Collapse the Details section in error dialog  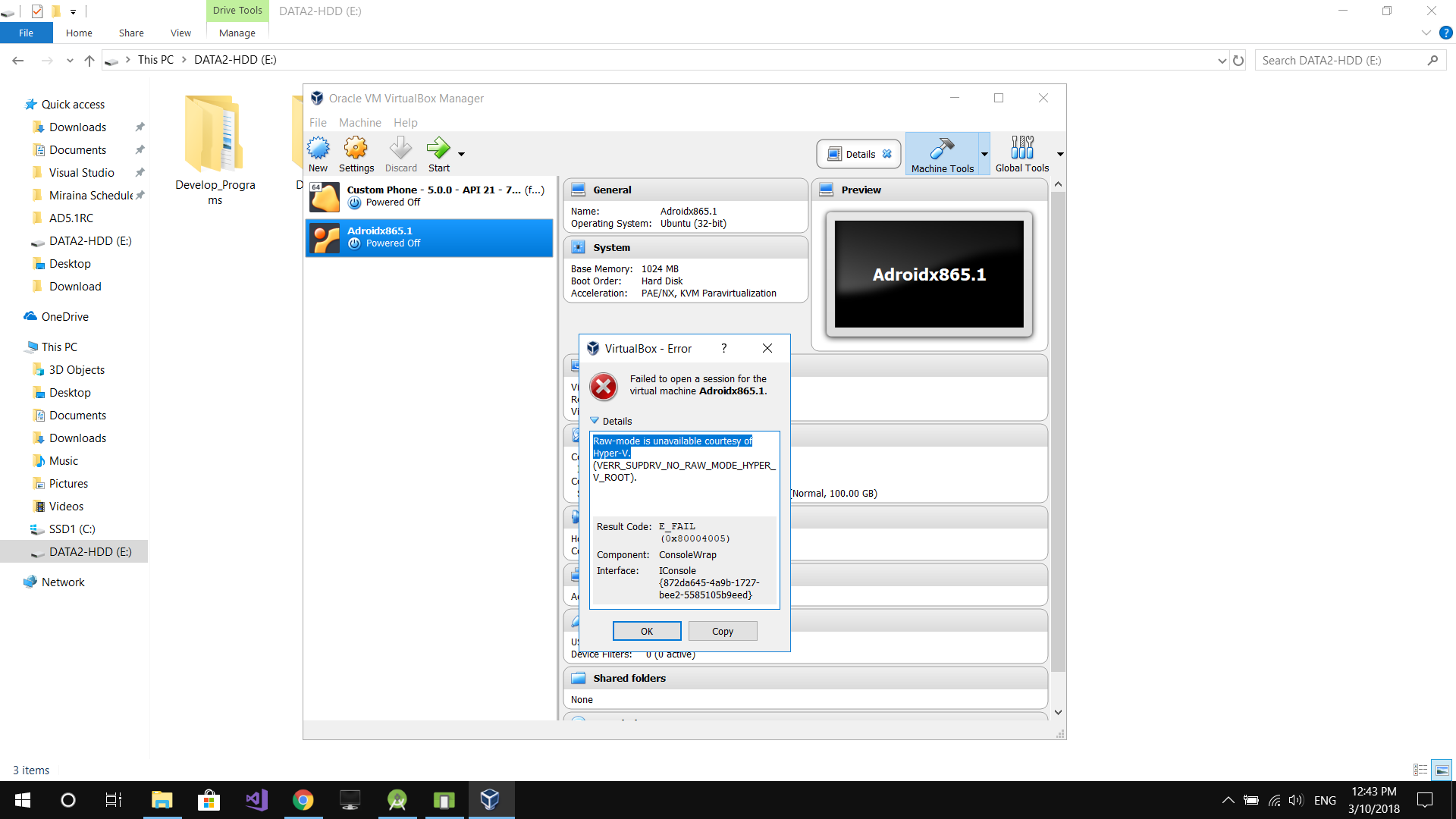point(611,421)
